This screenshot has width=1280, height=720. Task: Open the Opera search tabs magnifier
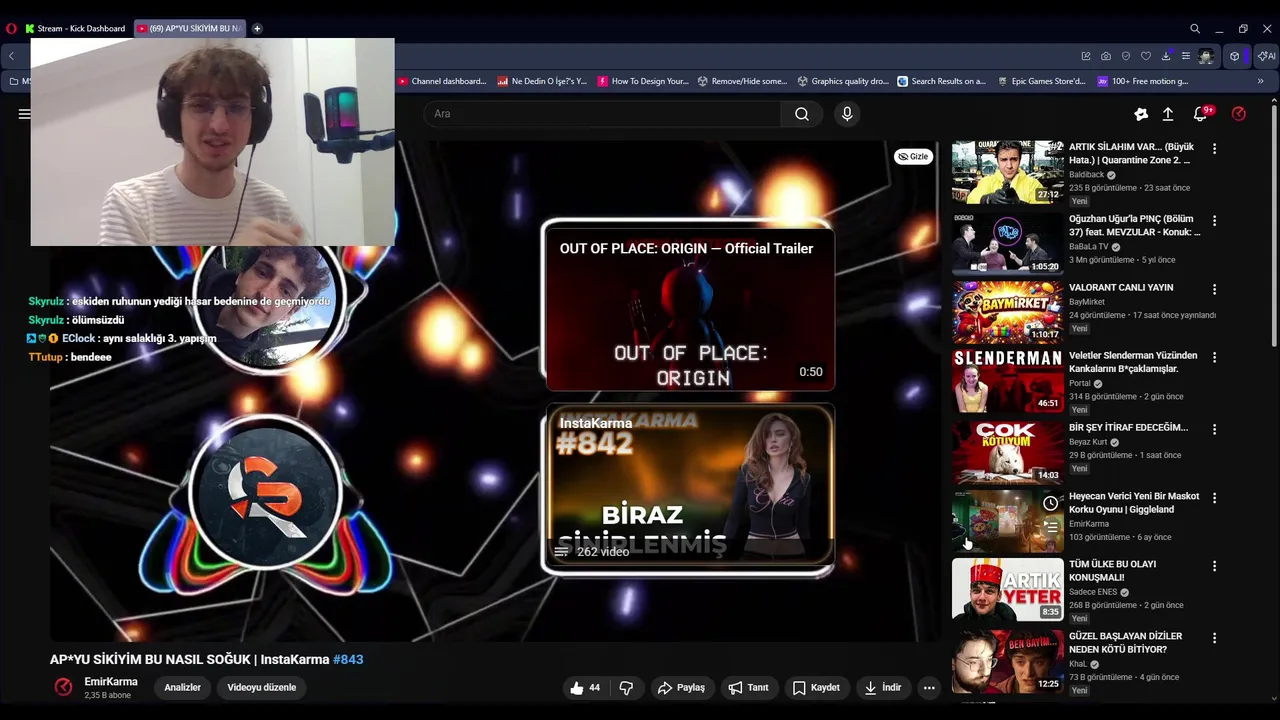coord(1195,29)
